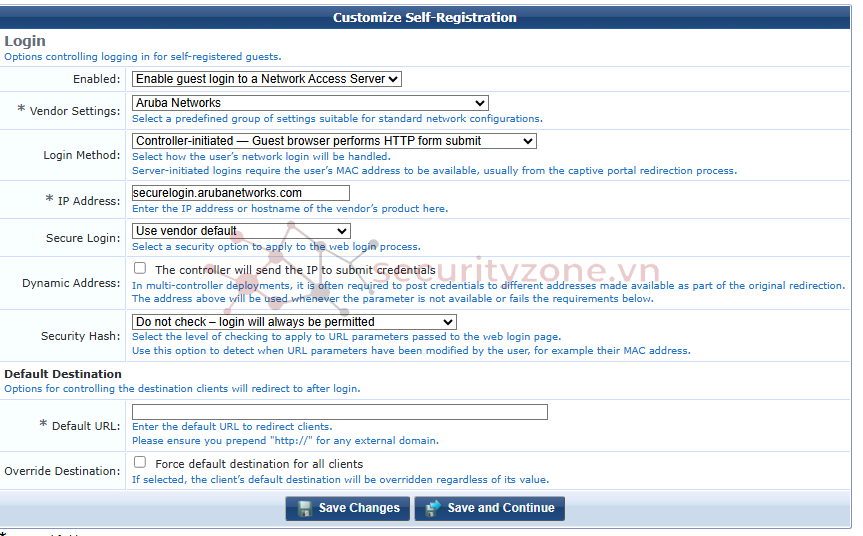This screenshot has height=536, width=863.
Task: Click the Default Destination section heading
Action: [63, 374]
